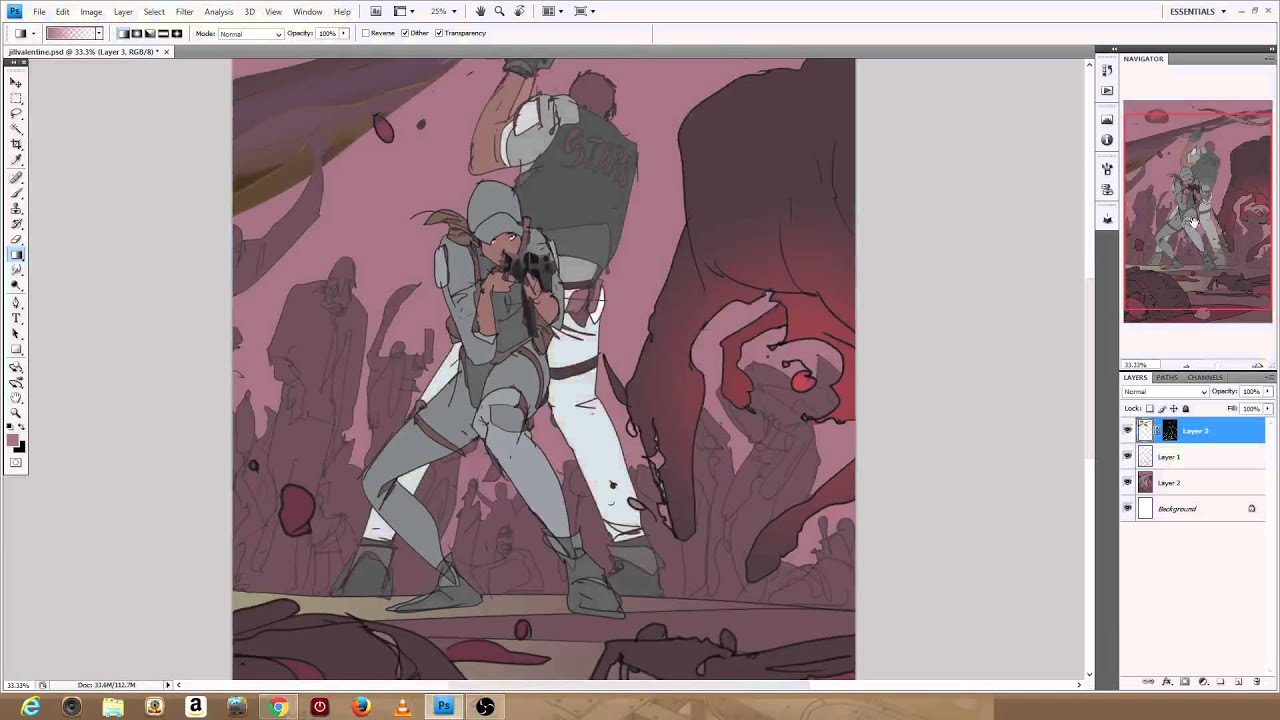The image size is (1280, 720).
Task: Enable the Reverse checkbox
Action: pyautogui.click(x=366, y=33)
